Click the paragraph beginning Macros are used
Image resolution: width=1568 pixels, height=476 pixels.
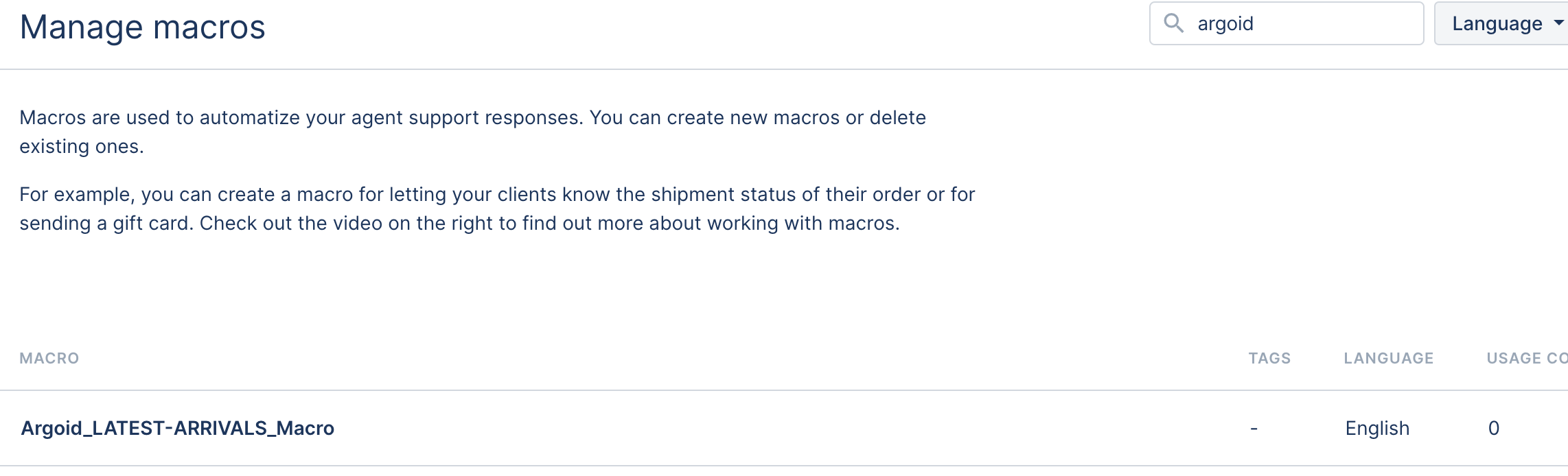click(x=472, y=132)
